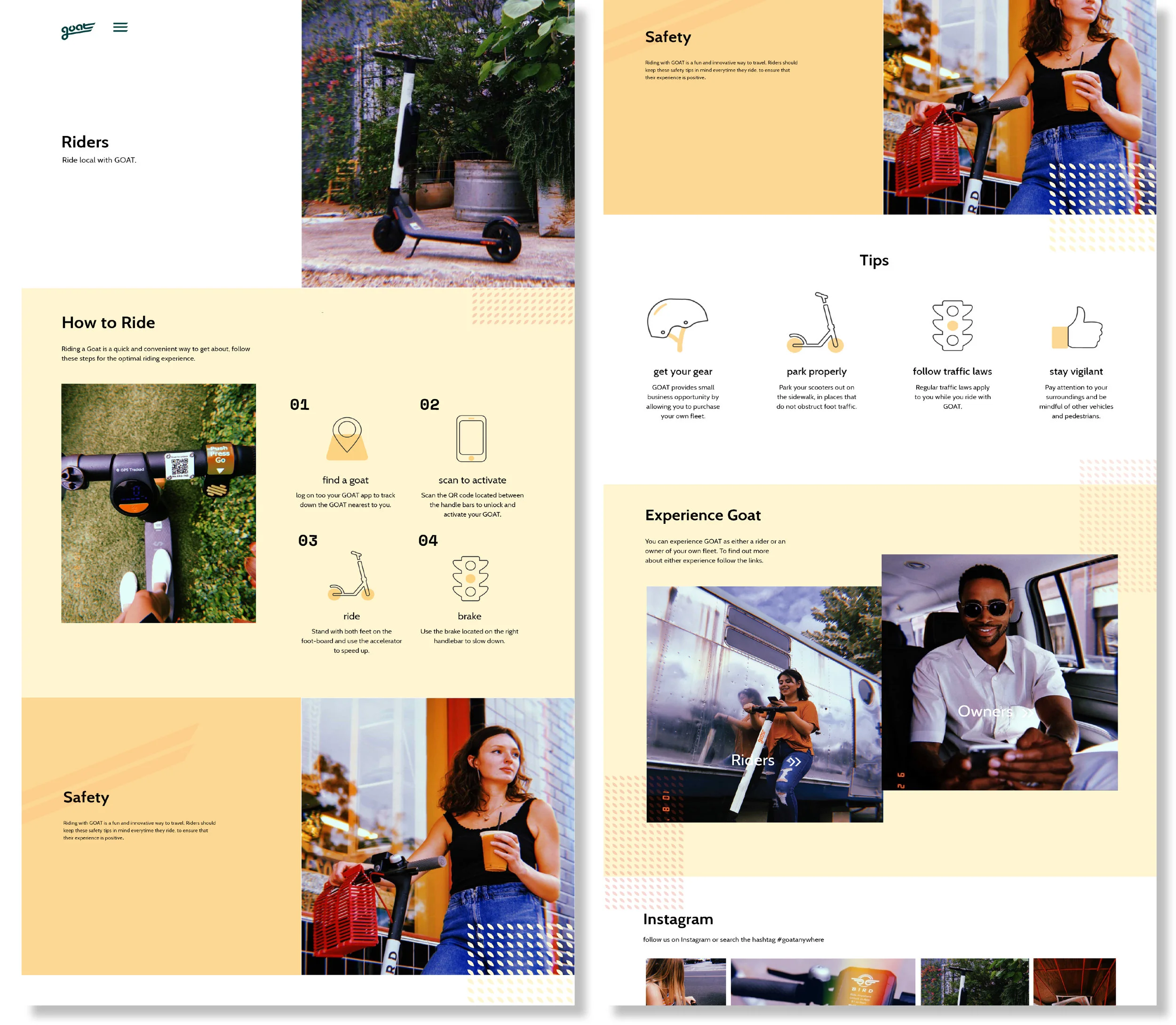This screenshot has height=1025, width=1176.
Task: Open first Instagram thumbnail of a woman
Action: pyautogui.click(x=685, y=982)
